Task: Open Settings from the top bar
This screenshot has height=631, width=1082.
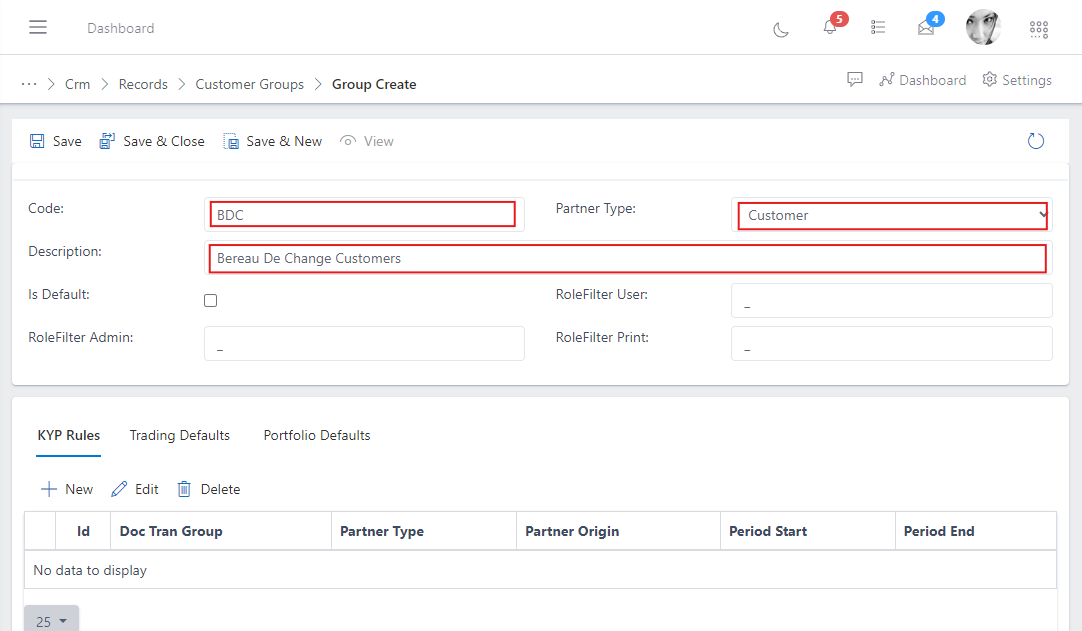Action: [x=1016, y=79]
